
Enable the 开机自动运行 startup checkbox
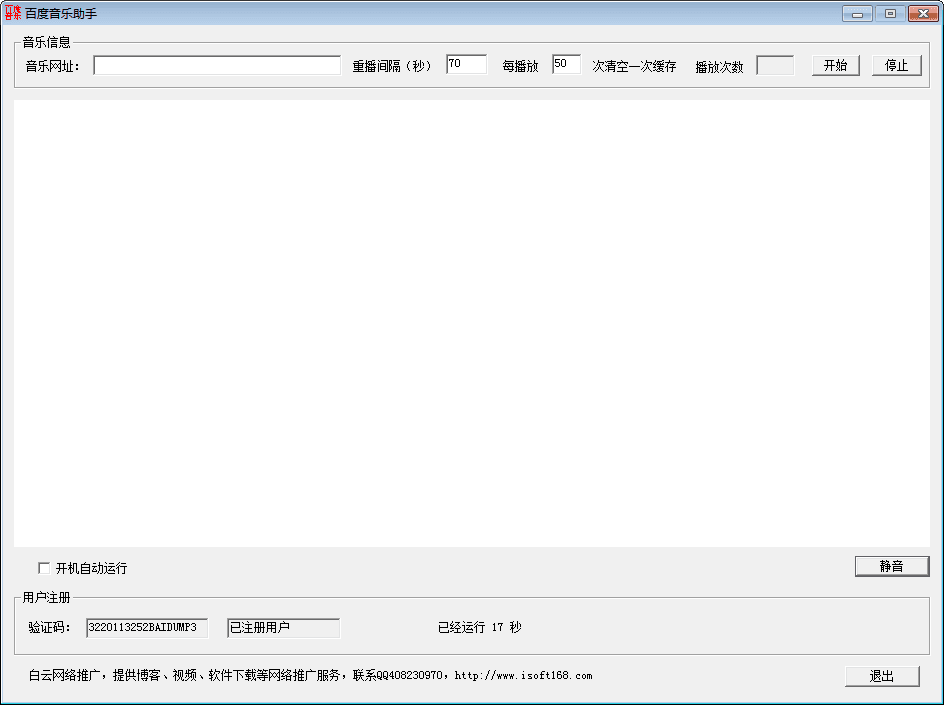[44, 567]
